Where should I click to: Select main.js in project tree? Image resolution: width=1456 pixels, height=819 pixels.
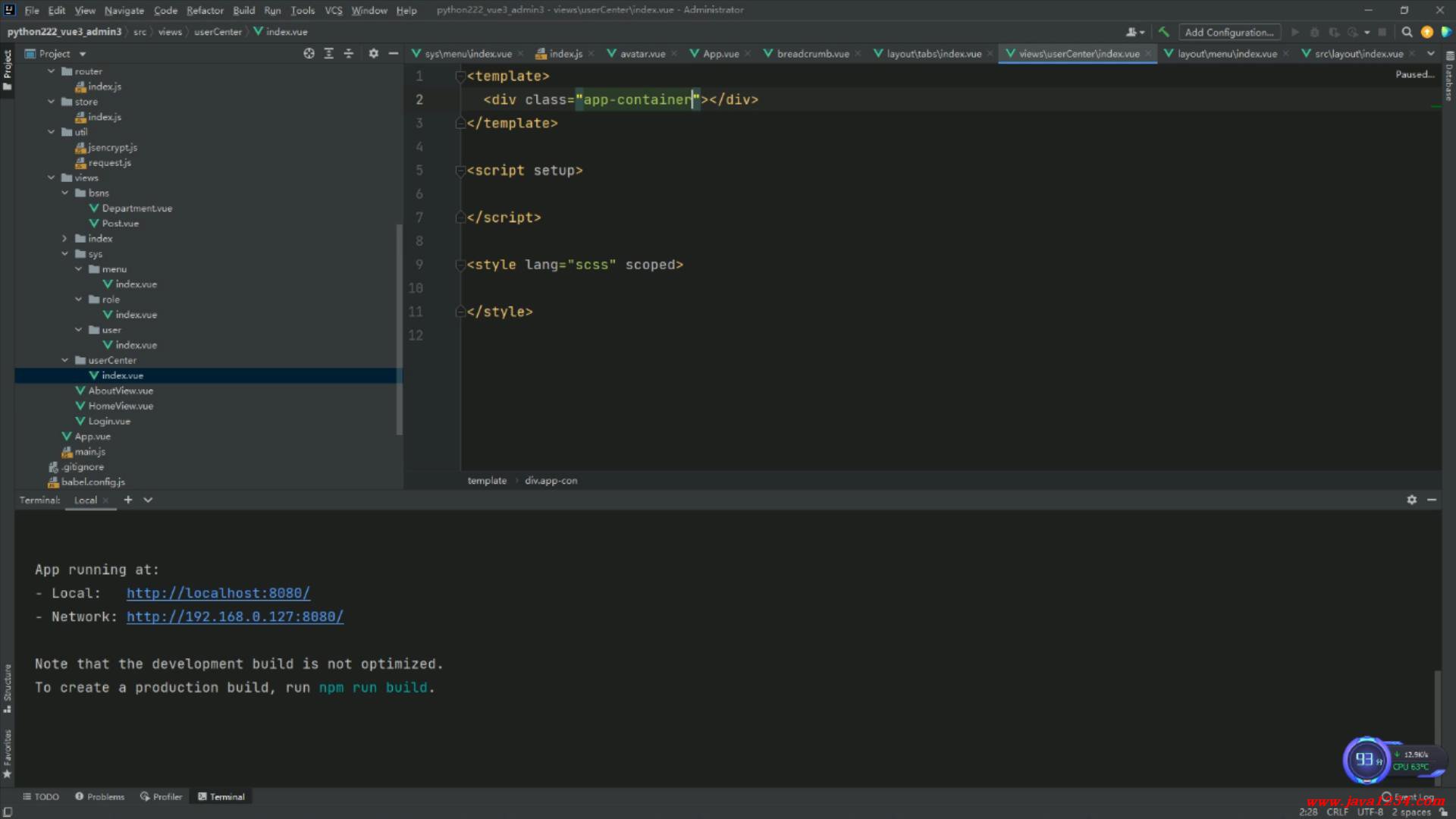89,451
